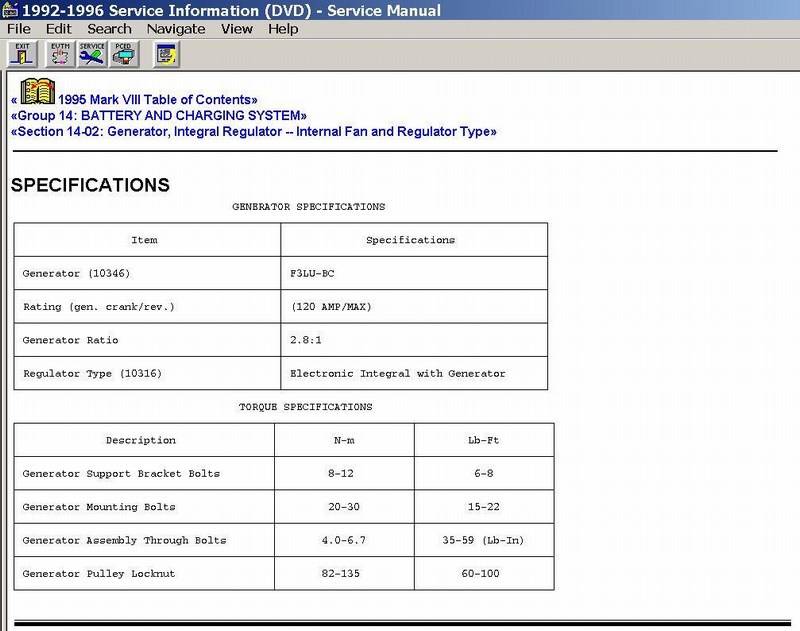Click the EXIT toolbar icon
The width and height of the screenshot is (800, 631).
[x=22, y=55]
